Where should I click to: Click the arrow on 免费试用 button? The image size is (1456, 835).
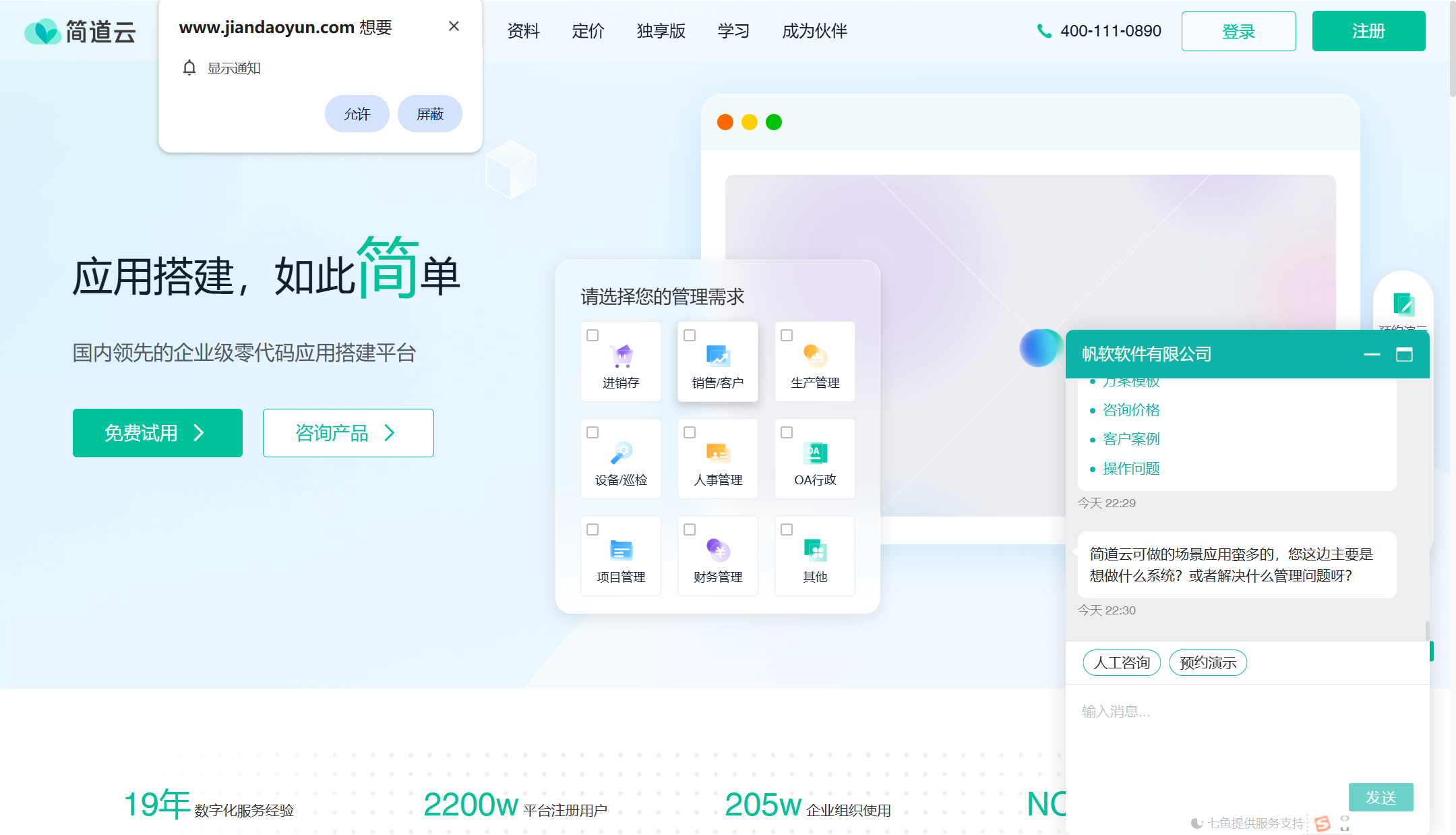click(199, 433)
